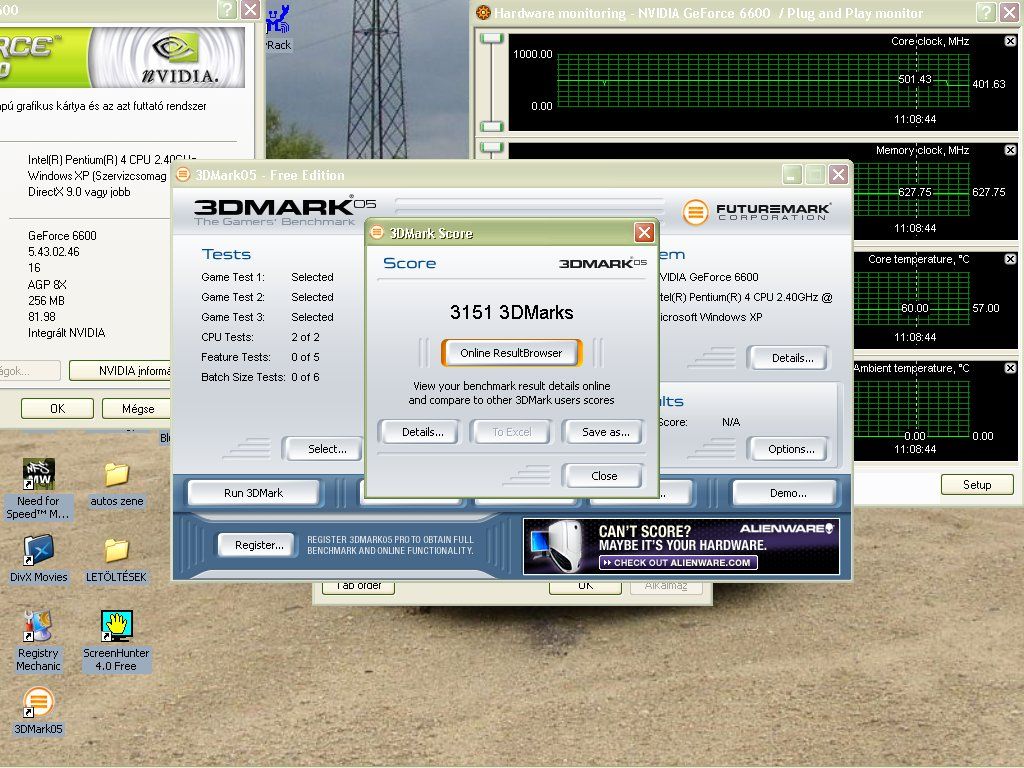Open the autos zene folder
Viewport: 1024px width, 768px height.
[x=116, y=485]
